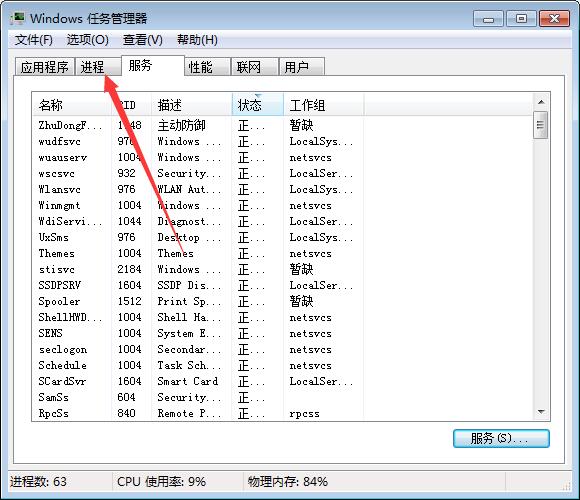This screenshot has height=500, width=580.
Task: Click the rpcss work group cell
Action: 304,413
